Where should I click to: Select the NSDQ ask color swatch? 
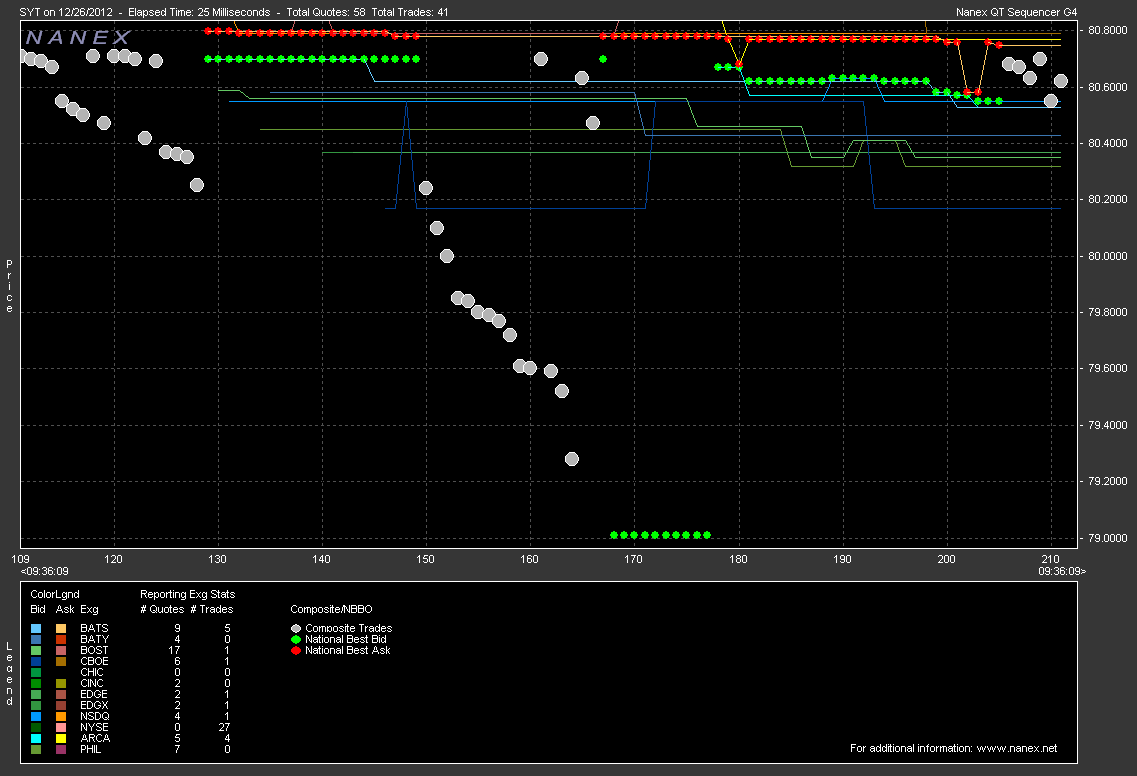(x=61, y=717)
